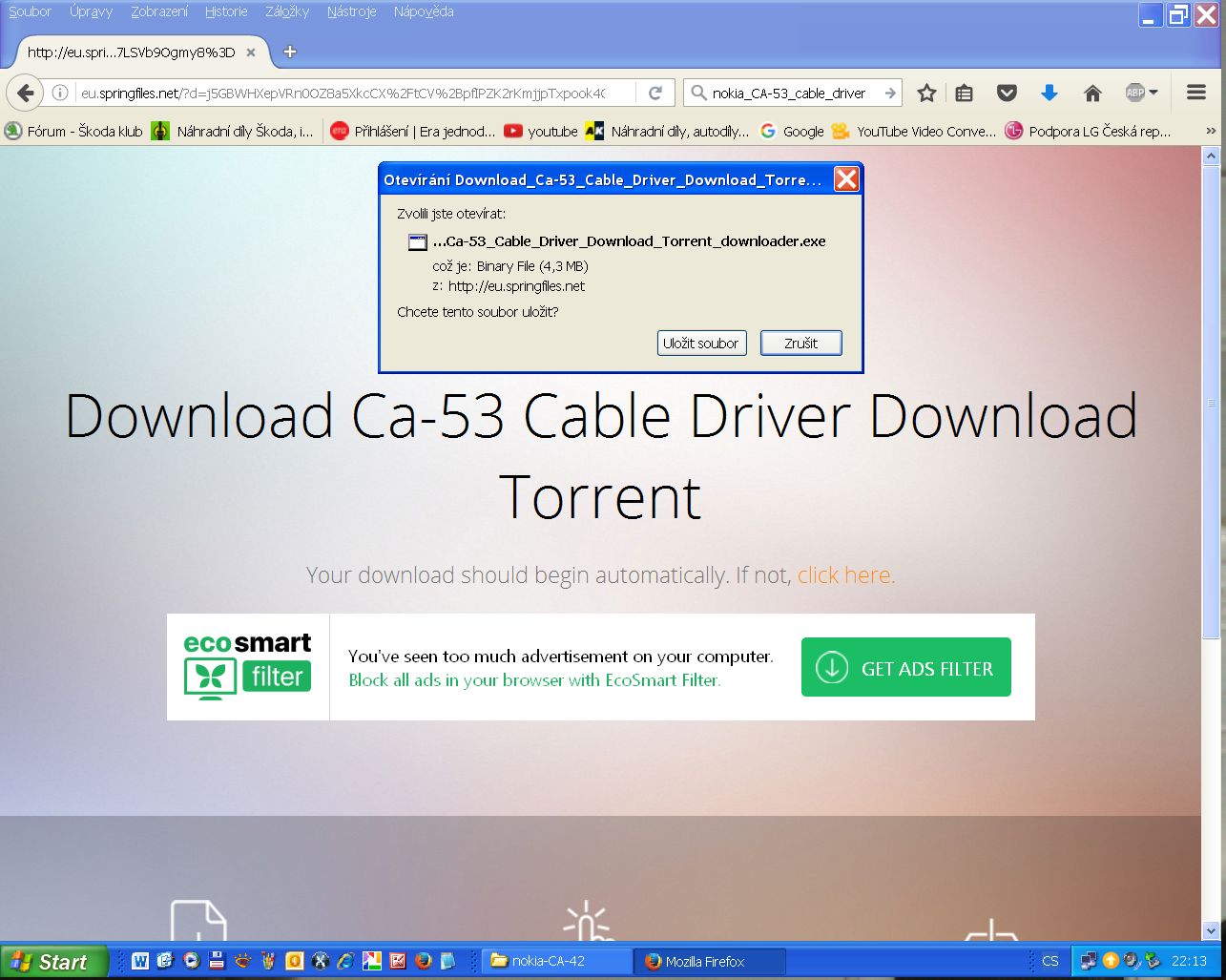Viewport: 1226px width, 980px height.
Task: Open the Soubor menu
Action: click(30, 11)
